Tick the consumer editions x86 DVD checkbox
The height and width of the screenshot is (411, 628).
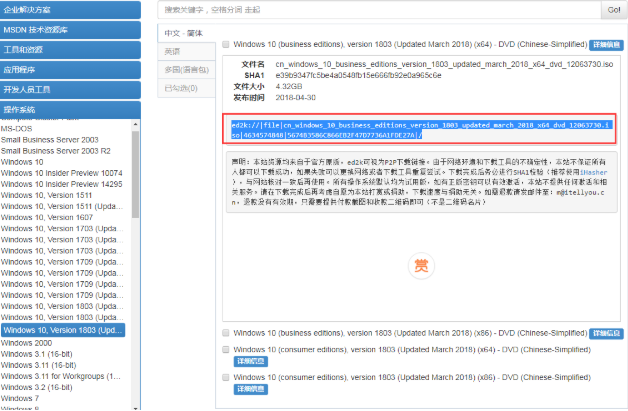[226, 377]
